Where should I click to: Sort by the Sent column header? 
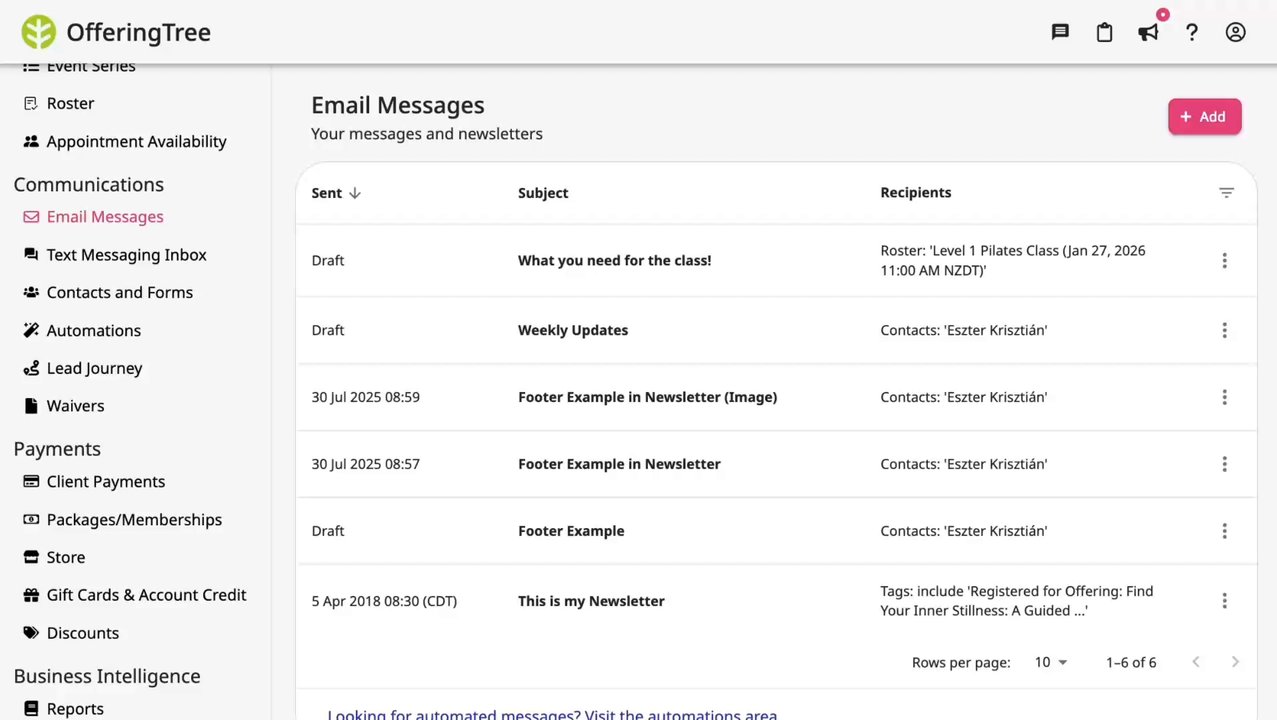(335, 193)
